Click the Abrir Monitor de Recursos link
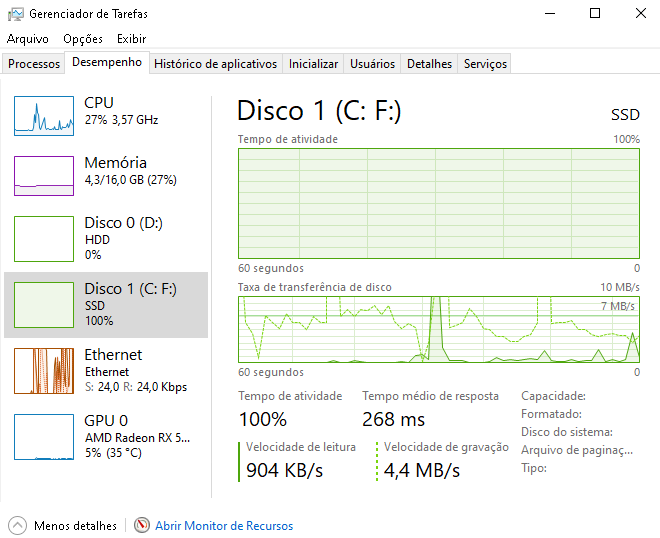660x538 pixels. coord(224,526)
